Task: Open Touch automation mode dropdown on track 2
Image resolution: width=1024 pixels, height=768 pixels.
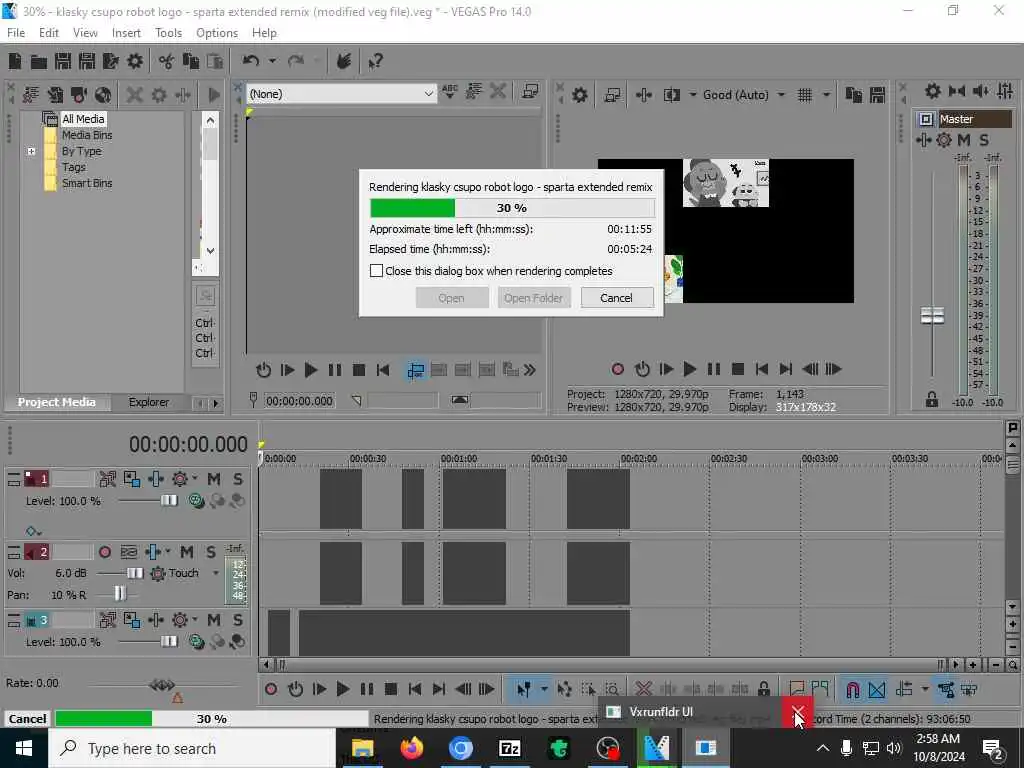Action: [216, 573]
